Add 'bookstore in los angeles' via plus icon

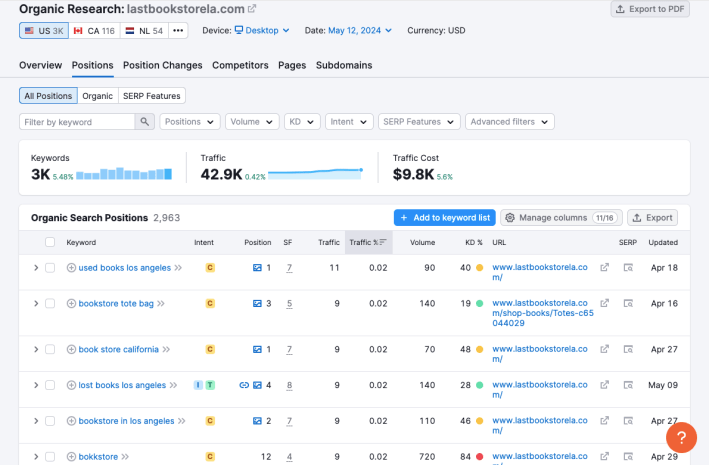pyautogui.click(x=71, y=421)
